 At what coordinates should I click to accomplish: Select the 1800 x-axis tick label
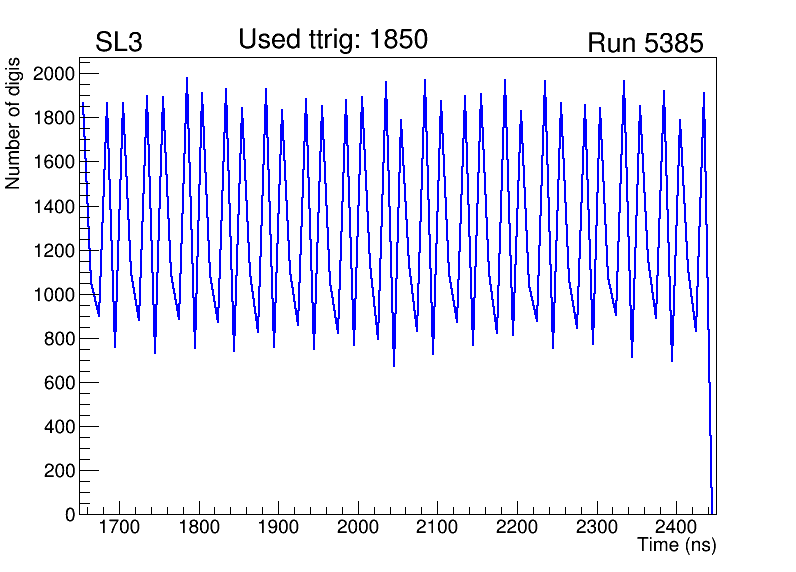[x=199, y=527]
